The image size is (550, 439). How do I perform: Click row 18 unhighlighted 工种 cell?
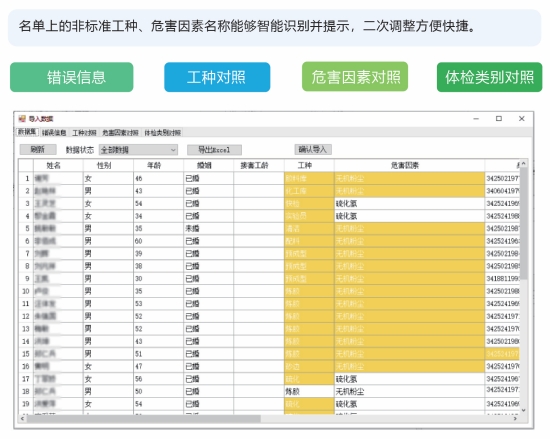tap(309, 392)
